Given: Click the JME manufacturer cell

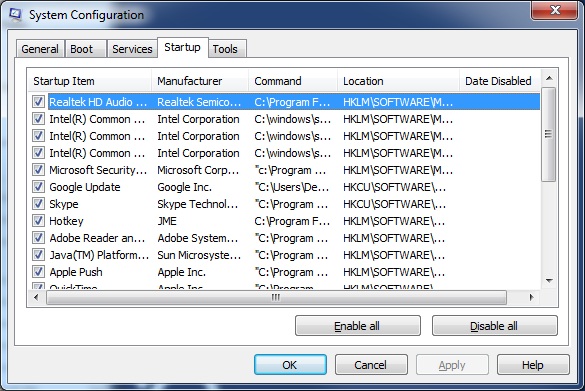Looking at the screenshot, I should (x=167, y=221).
